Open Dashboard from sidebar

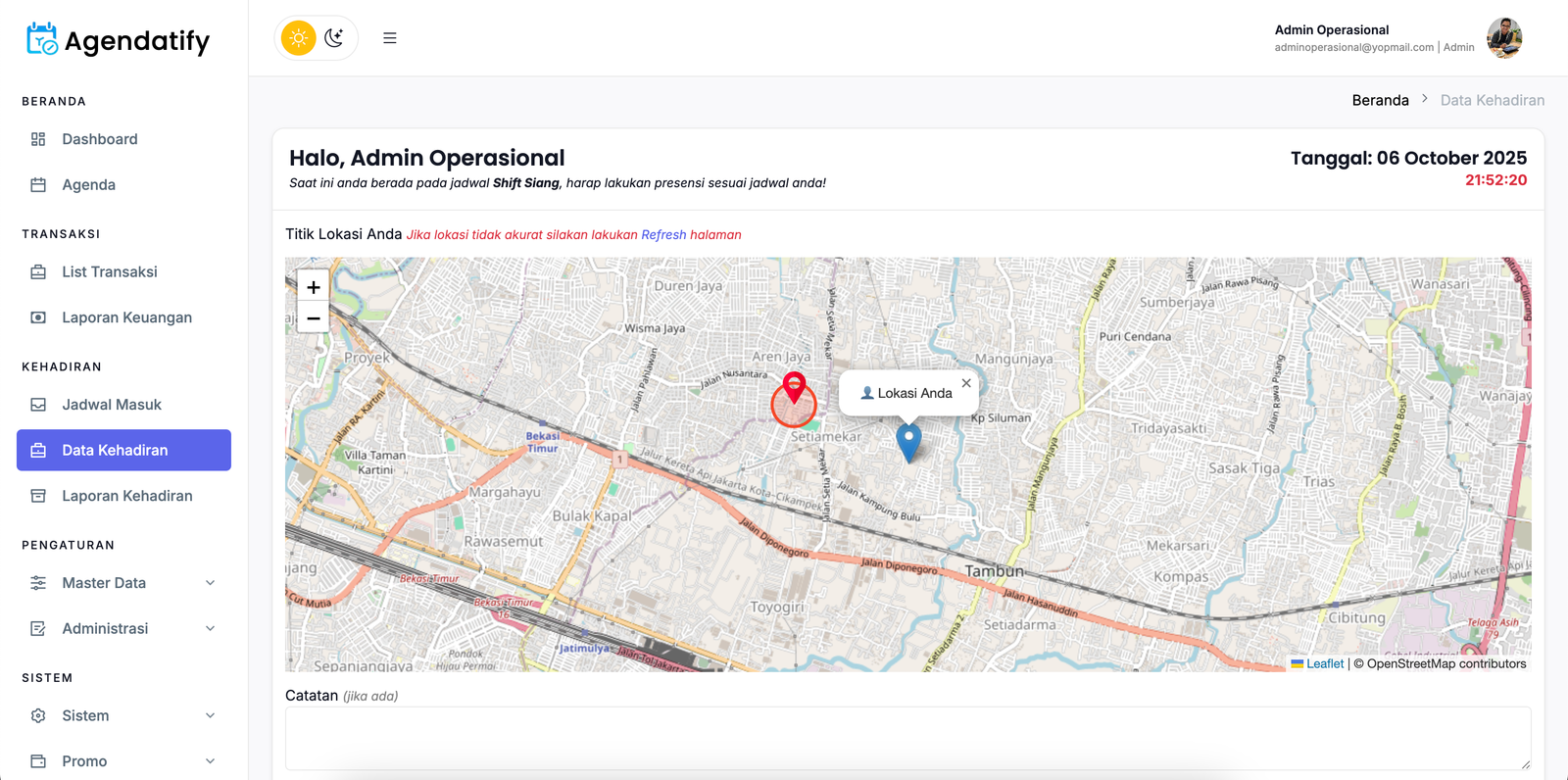click(x=100, y=139)
